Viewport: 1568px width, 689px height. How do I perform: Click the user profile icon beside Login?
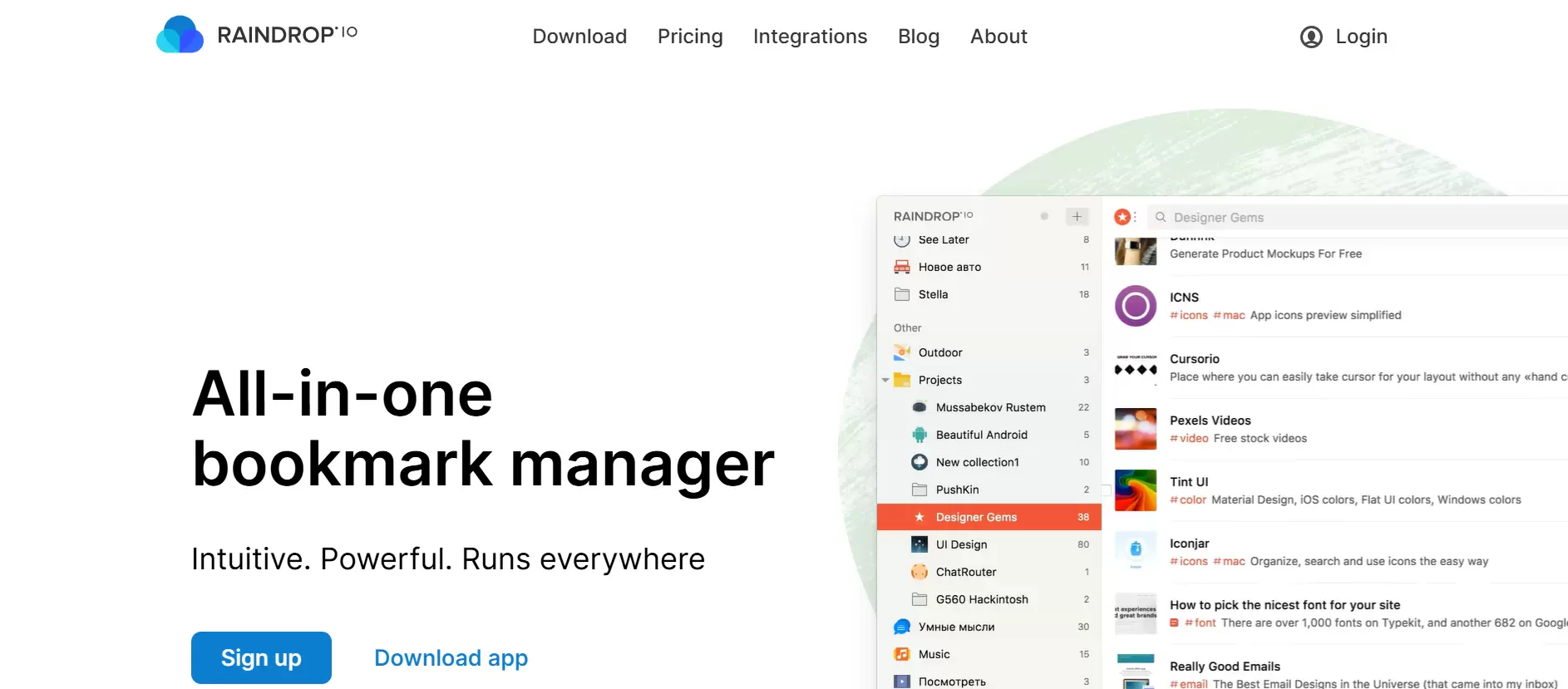click(1311, 37)
